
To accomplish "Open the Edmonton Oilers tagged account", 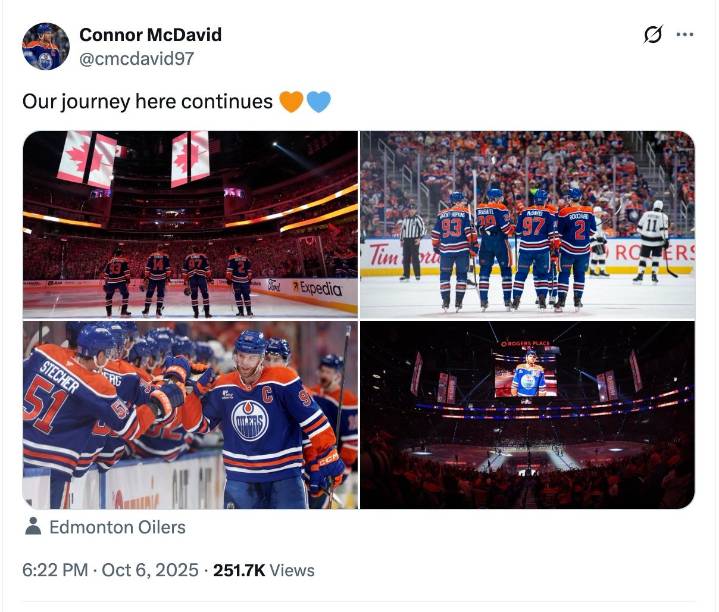I will coord(117,527).
